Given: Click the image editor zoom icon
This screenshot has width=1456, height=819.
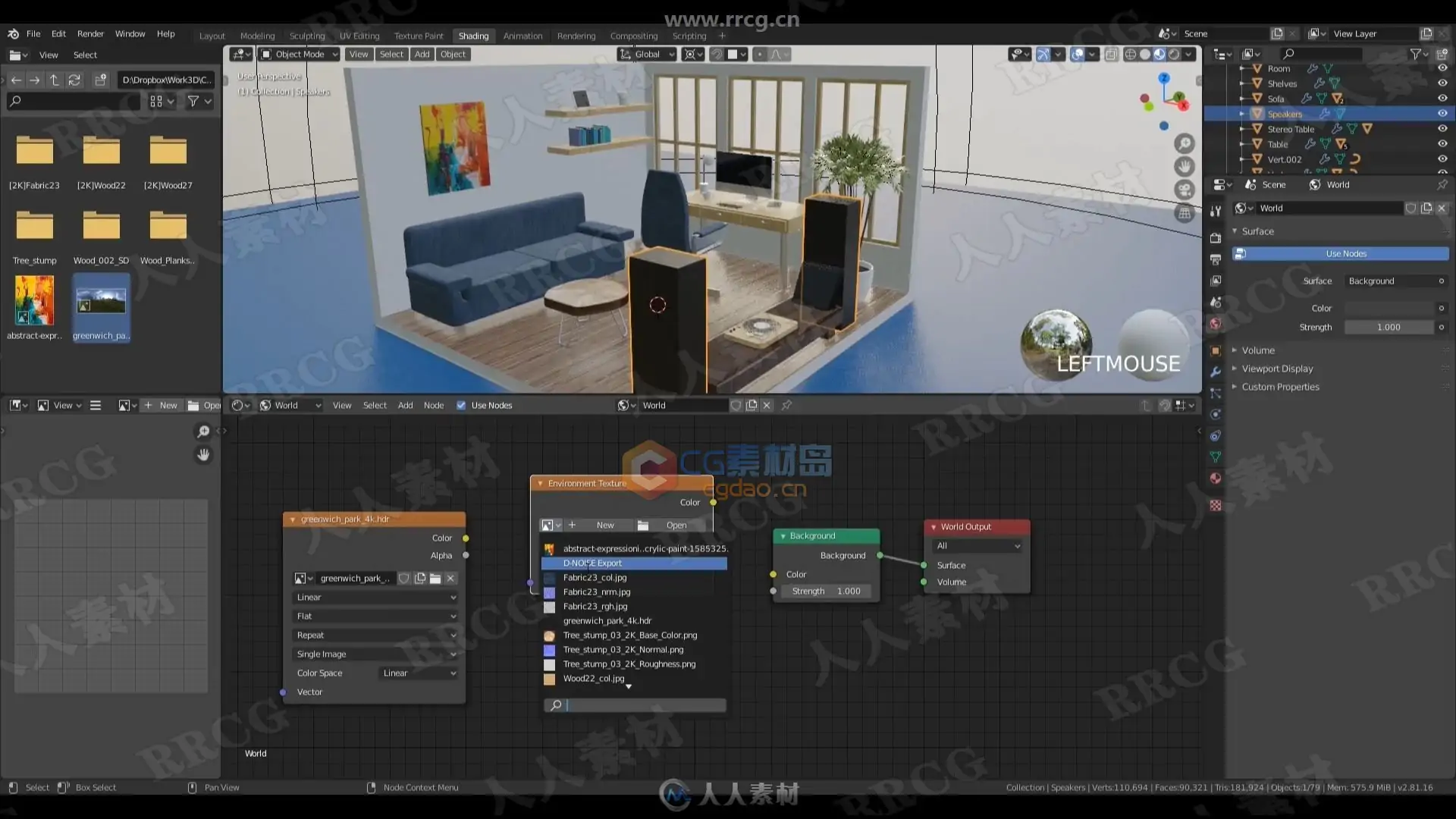Looking at the screenshot, I should tap(203, 431).
